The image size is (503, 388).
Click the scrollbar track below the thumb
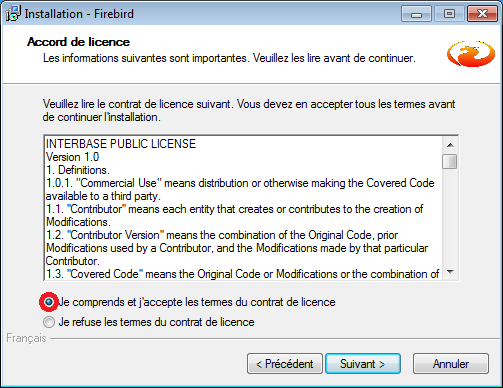pyautogui.click(x=450, y=217)
